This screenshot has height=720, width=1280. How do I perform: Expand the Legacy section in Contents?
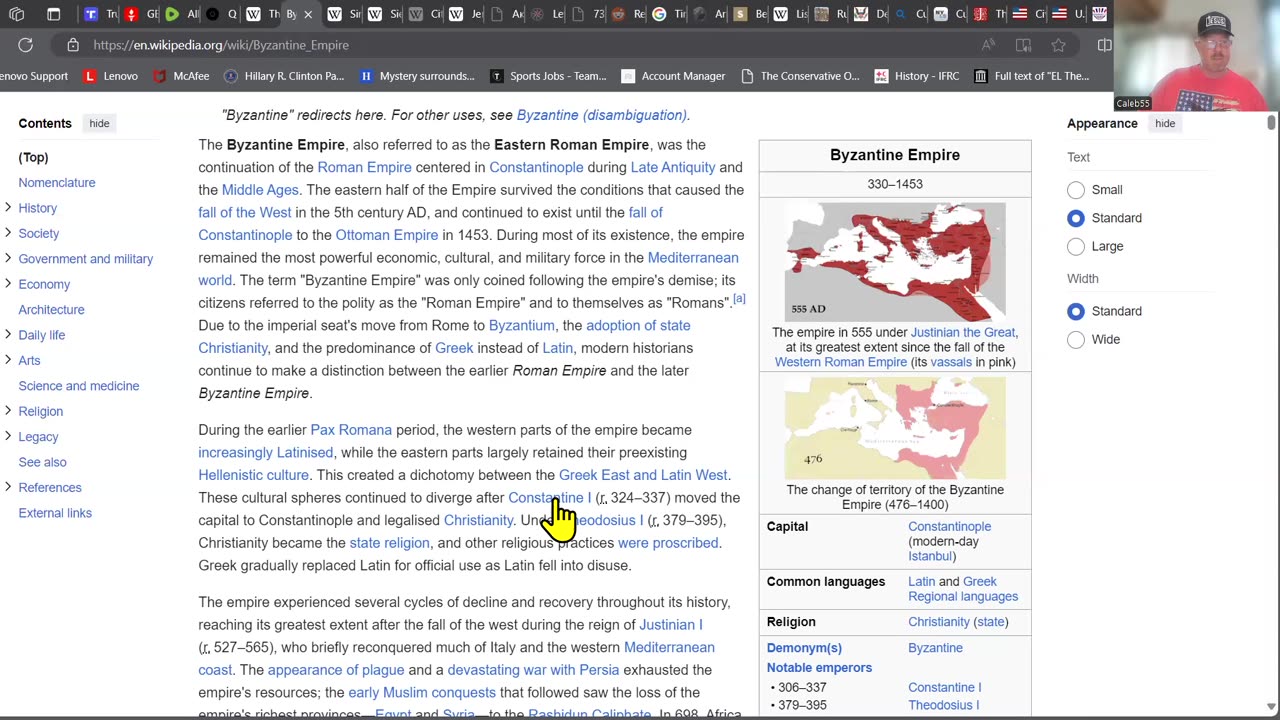(8, 437)
